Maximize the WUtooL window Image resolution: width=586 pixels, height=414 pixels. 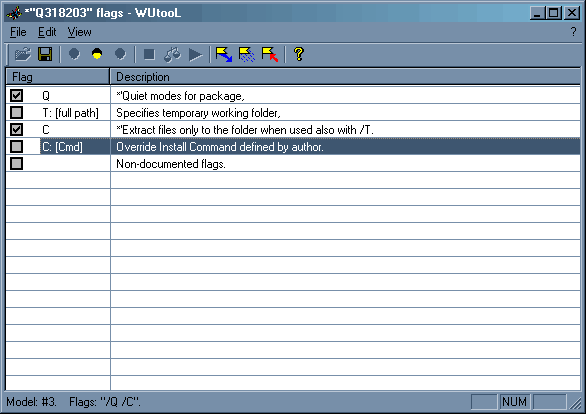pyautogui.click(x=553, y=13)
